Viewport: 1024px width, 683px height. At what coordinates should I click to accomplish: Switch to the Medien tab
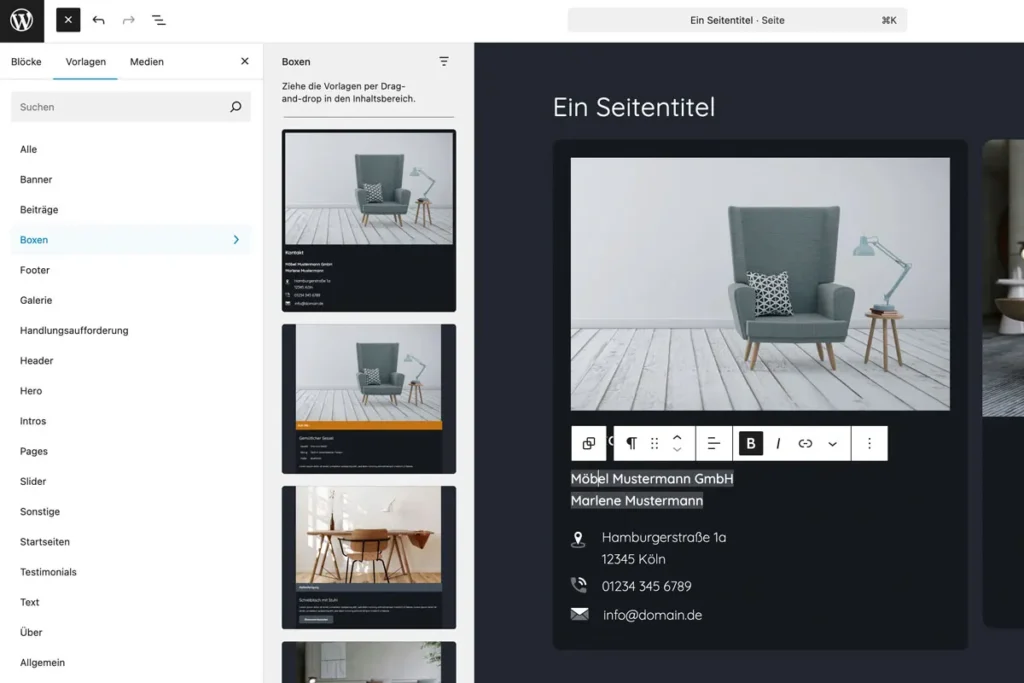147,62
